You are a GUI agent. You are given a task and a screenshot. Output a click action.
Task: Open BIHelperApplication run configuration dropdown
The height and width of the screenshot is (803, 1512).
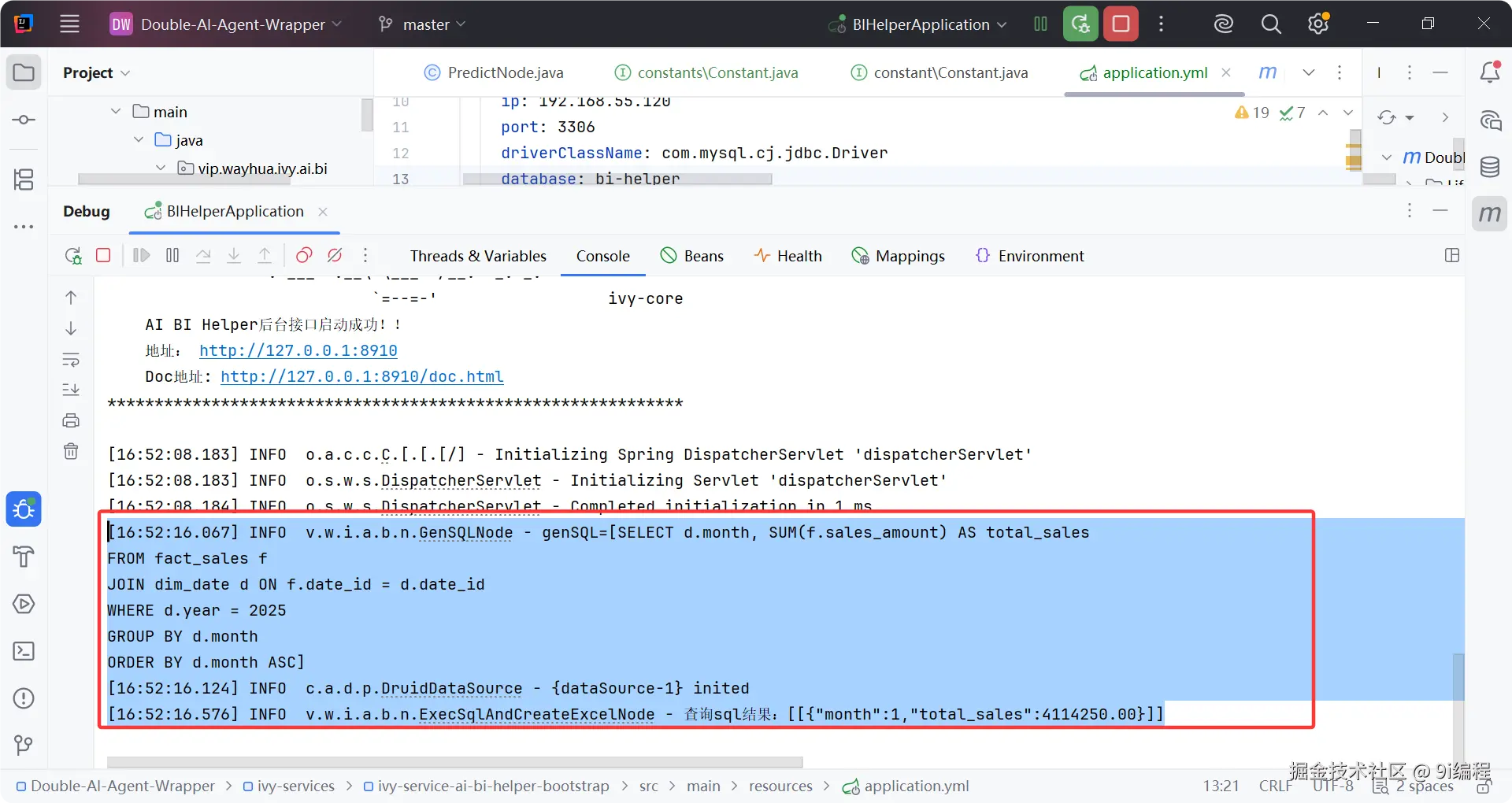pyautogui.click(x=917, y=24)
